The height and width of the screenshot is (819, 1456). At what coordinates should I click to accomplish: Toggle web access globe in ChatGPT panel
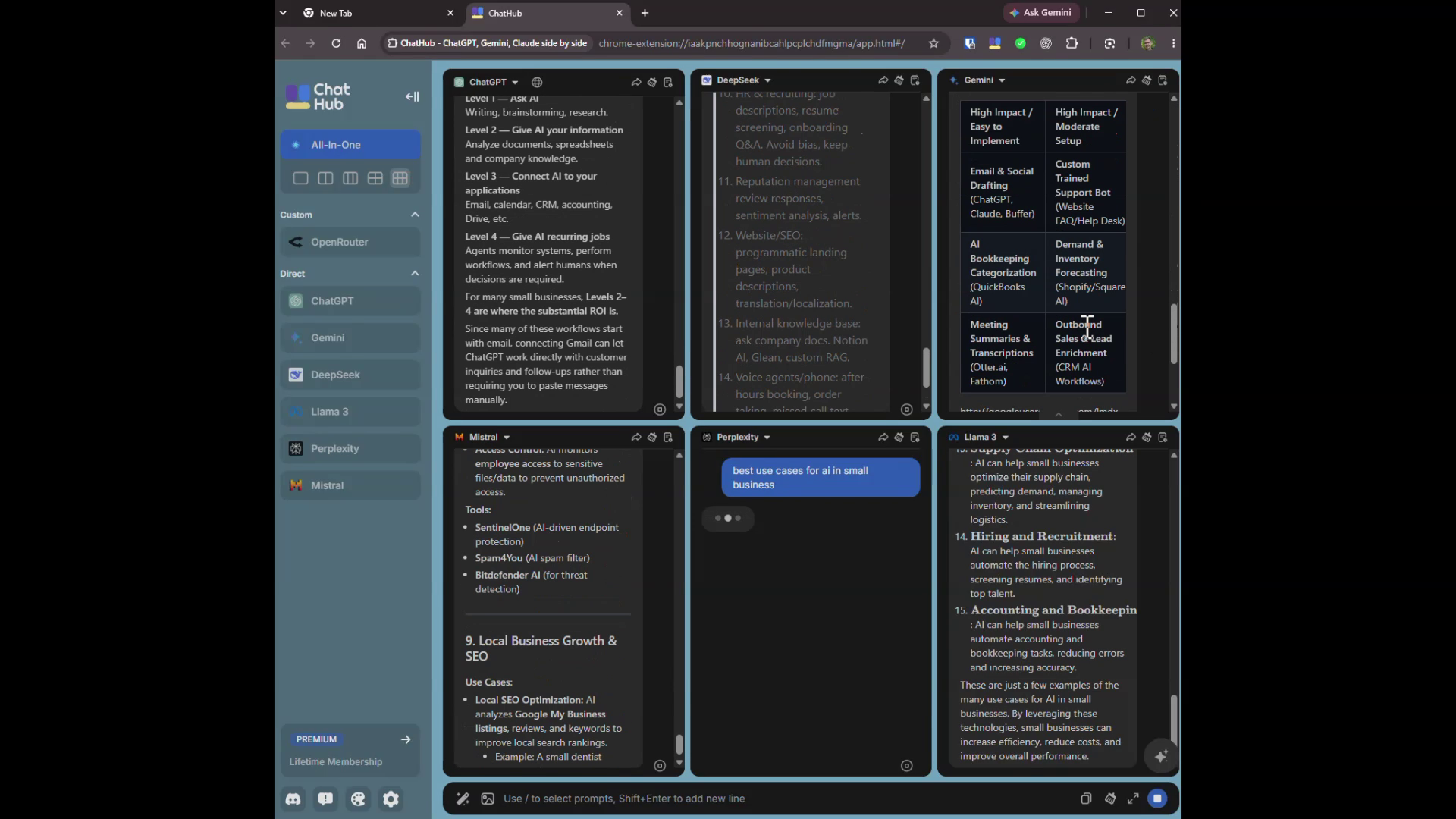pos(537,82)
